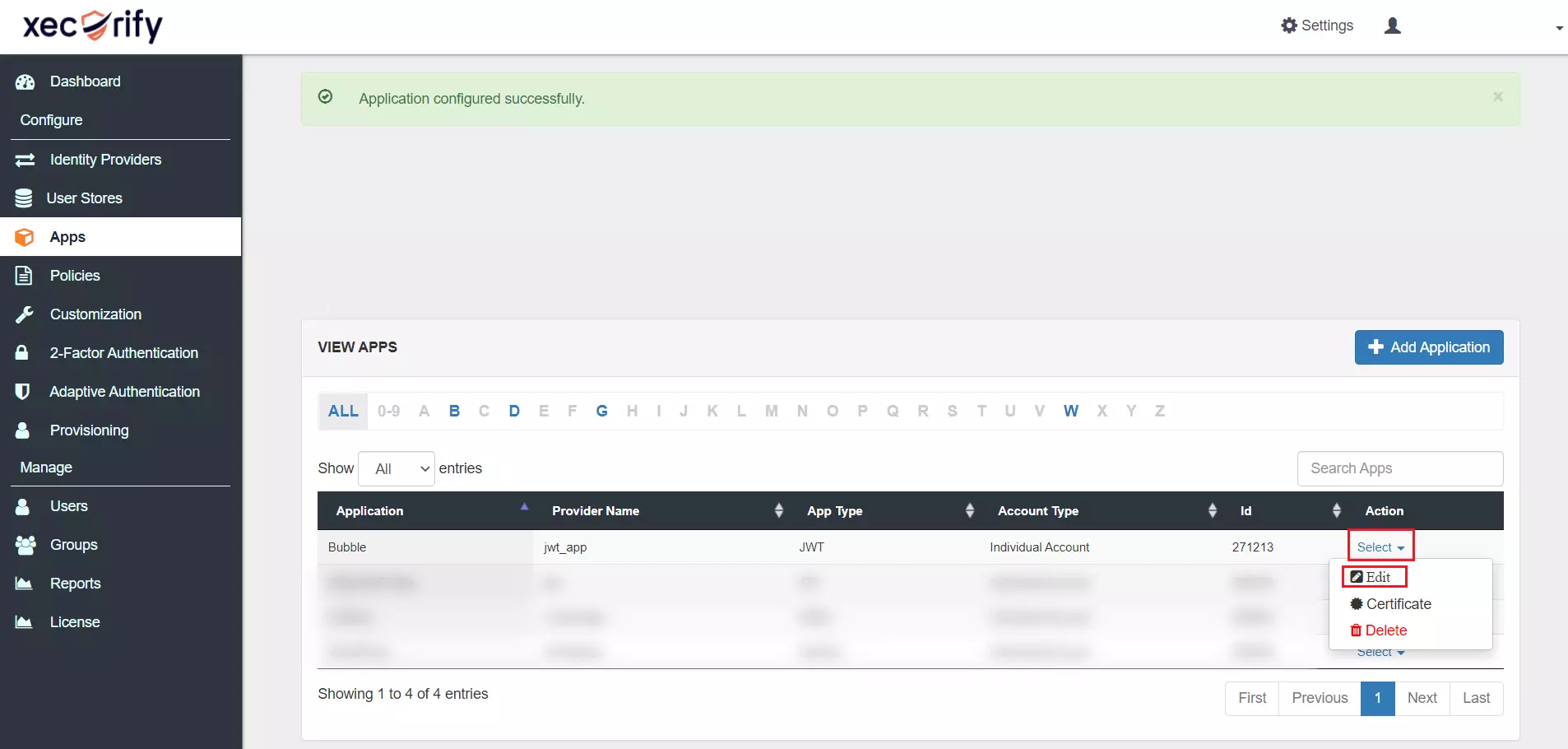Expand the top-right account caret

coord(1559,28)
